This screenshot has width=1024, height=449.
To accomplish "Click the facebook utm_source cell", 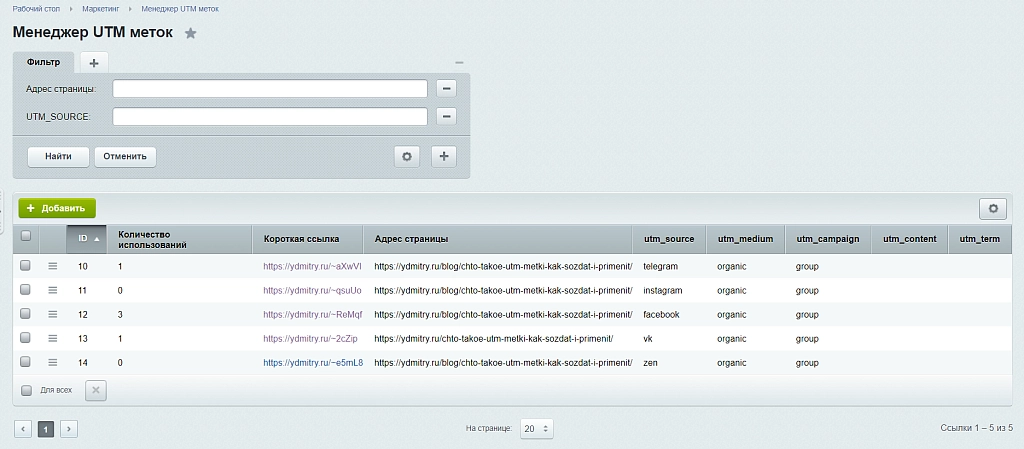I will (661, 315).
